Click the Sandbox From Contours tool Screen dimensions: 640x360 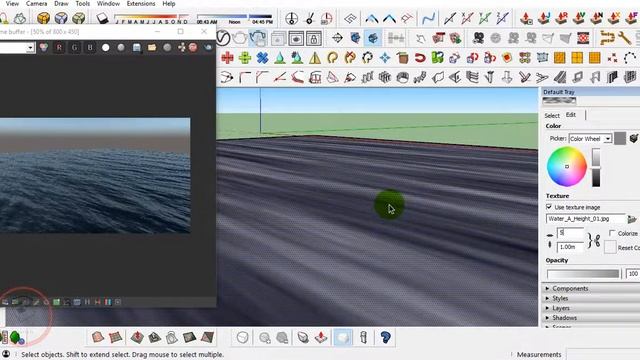(98, 337)
